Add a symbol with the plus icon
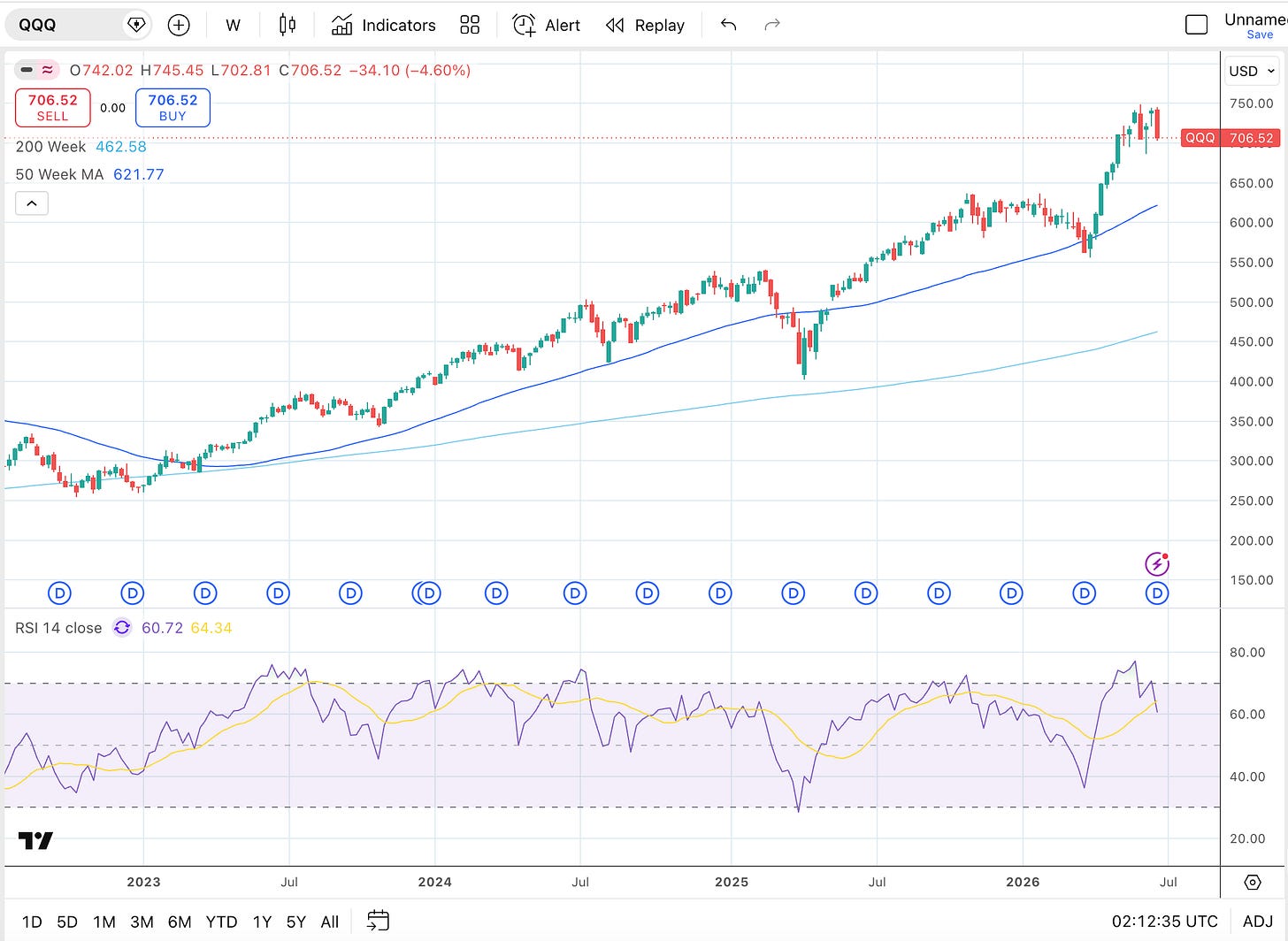 click(179, 25)
